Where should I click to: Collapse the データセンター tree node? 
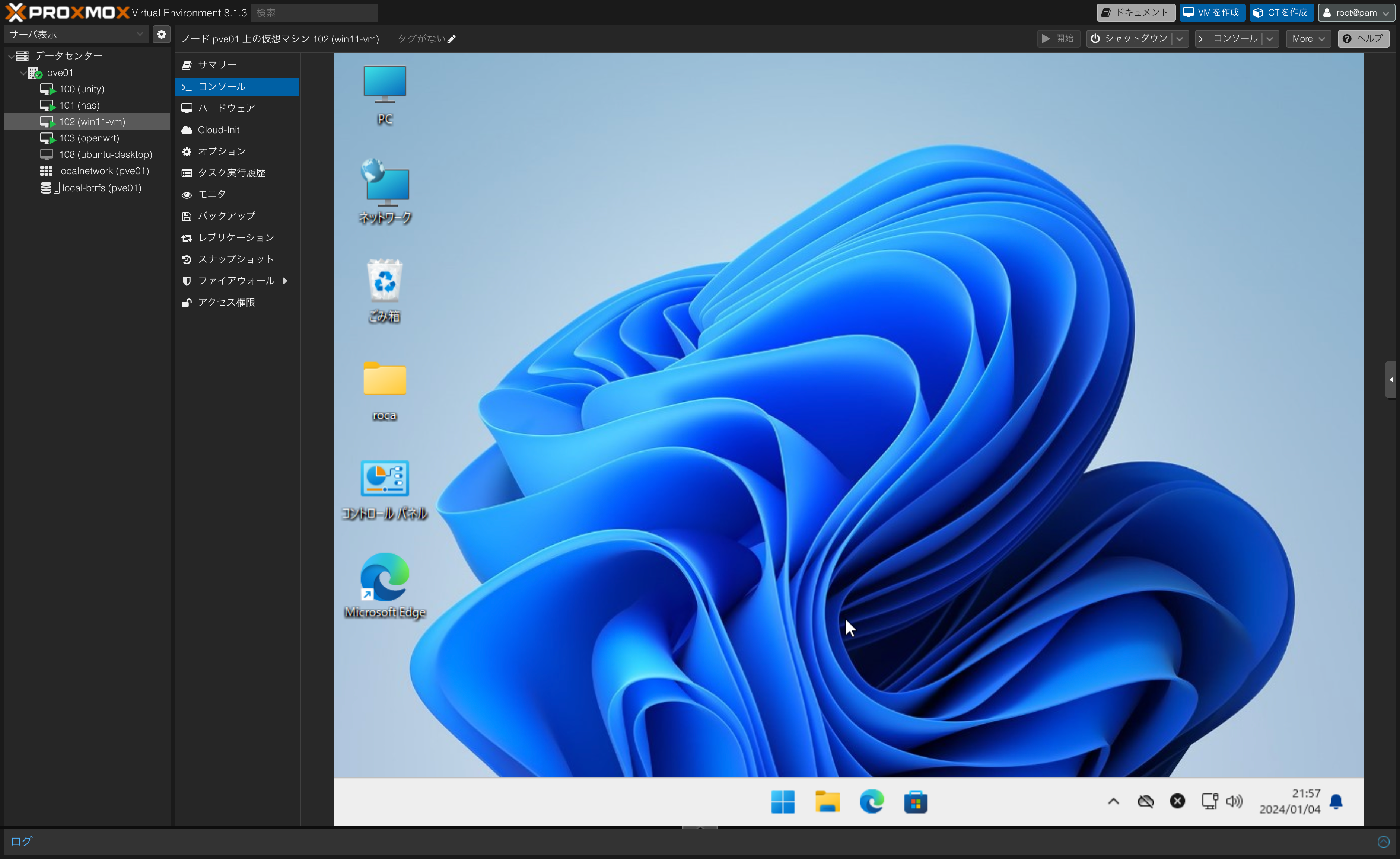coord(11,56)
